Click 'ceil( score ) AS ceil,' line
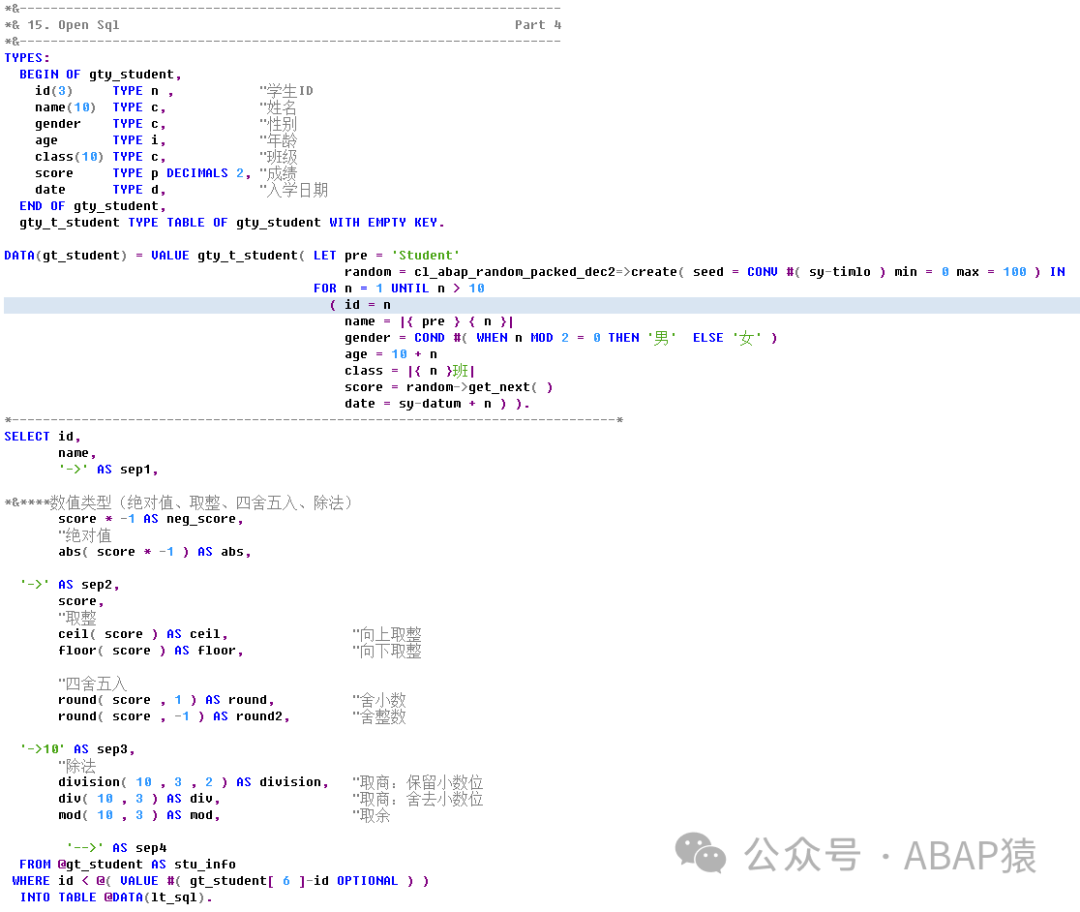This screenshot has width=1080, height=912. coord(143,634)
